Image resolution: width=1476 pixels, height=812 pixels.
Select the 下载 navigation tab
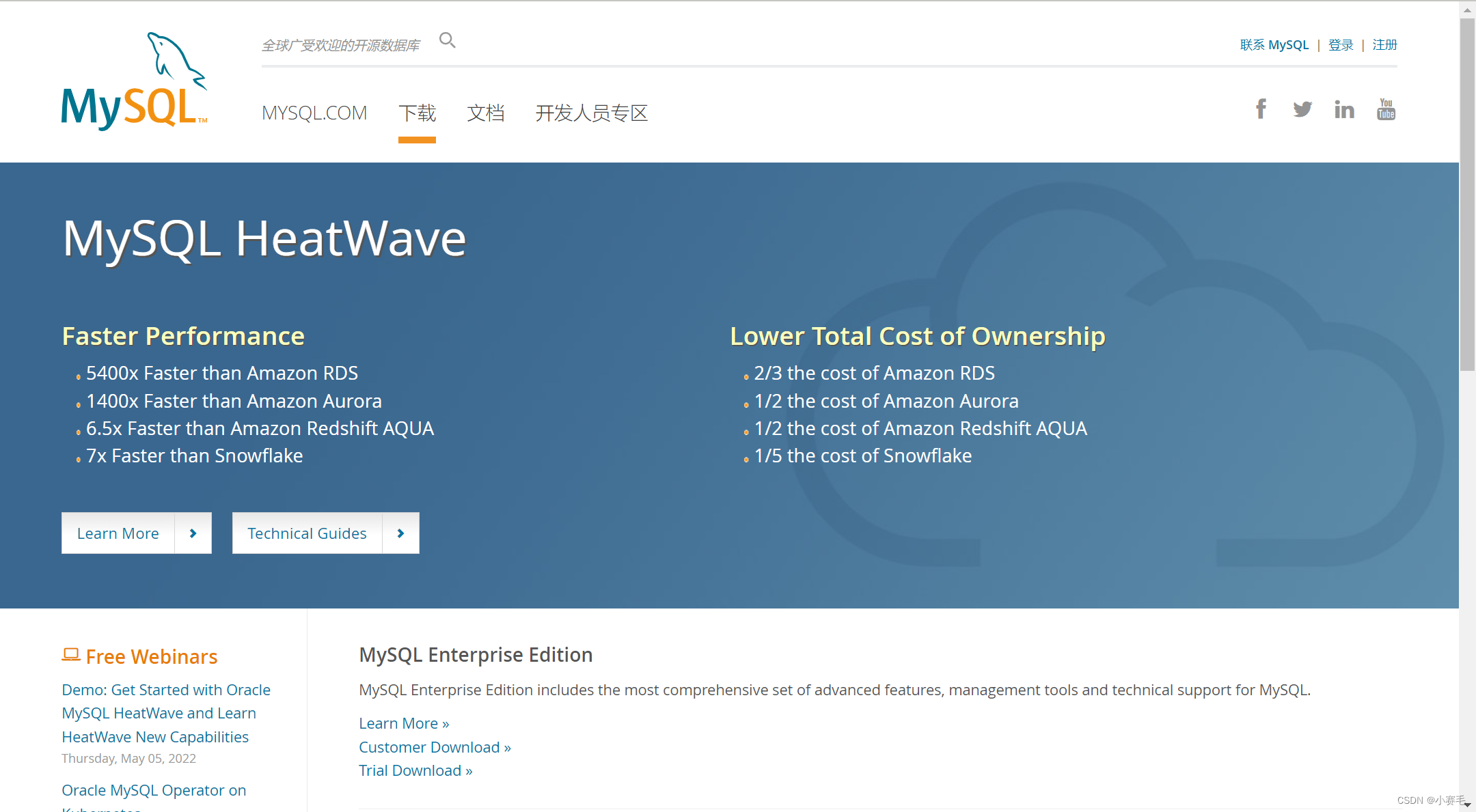(x=417, y=113)
